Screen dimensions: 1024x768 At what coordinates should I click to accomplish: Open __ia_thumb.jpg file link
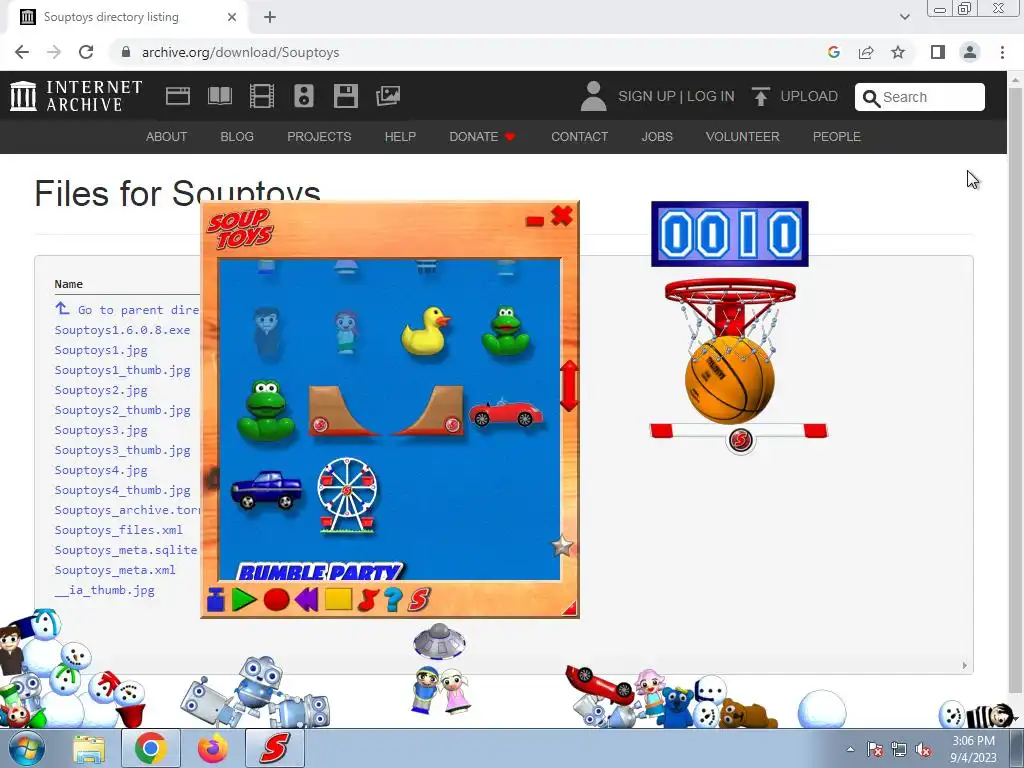(104, 590)
